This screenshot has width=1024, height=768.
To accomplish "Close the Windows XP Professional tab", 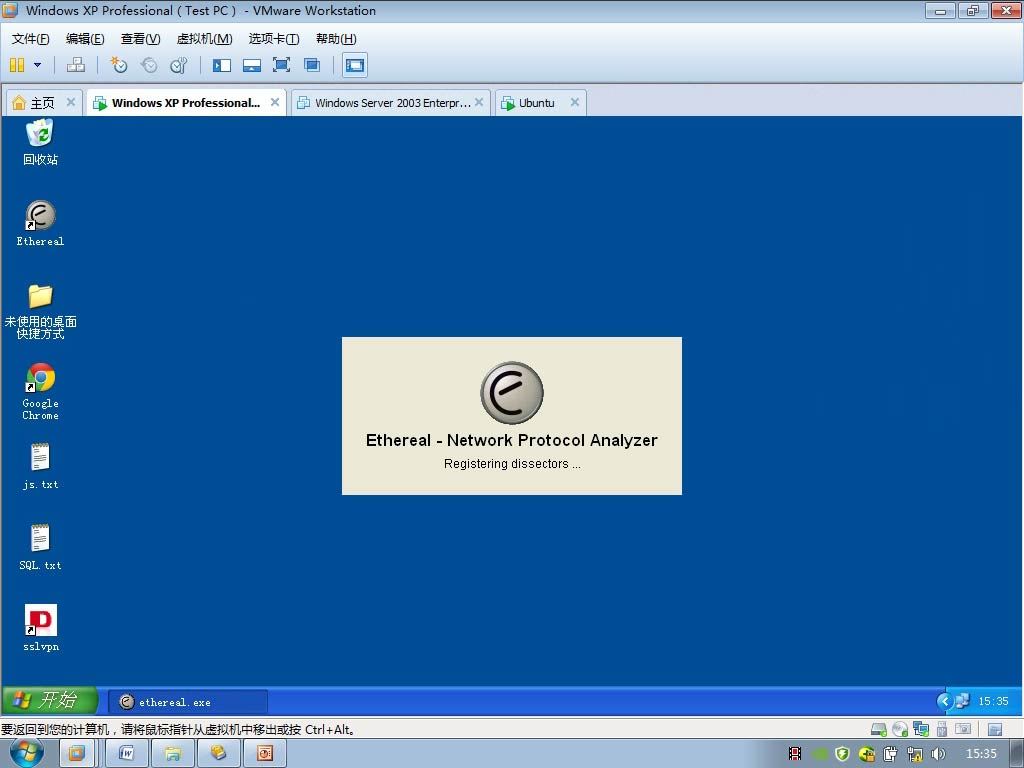I will coord(275,102).
